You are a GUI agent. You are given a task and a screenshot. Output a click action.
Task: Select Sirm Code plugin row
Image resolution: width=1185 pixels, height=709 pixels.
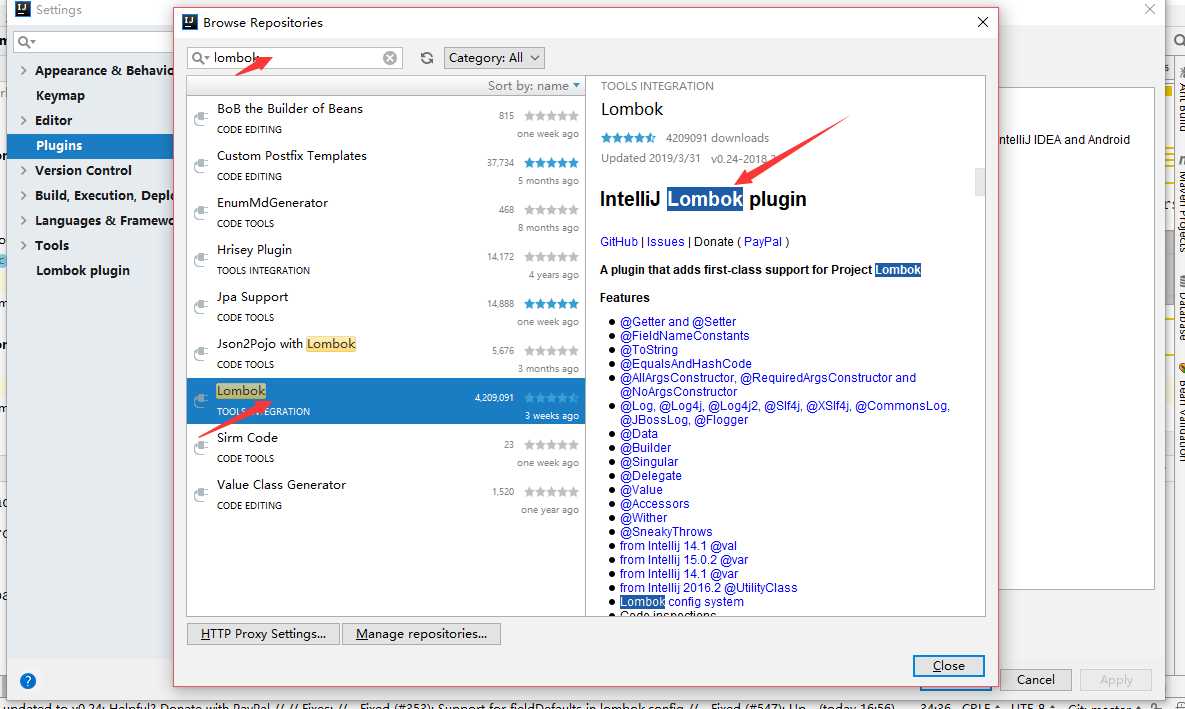pyautogui.click(x=385, y=447)
